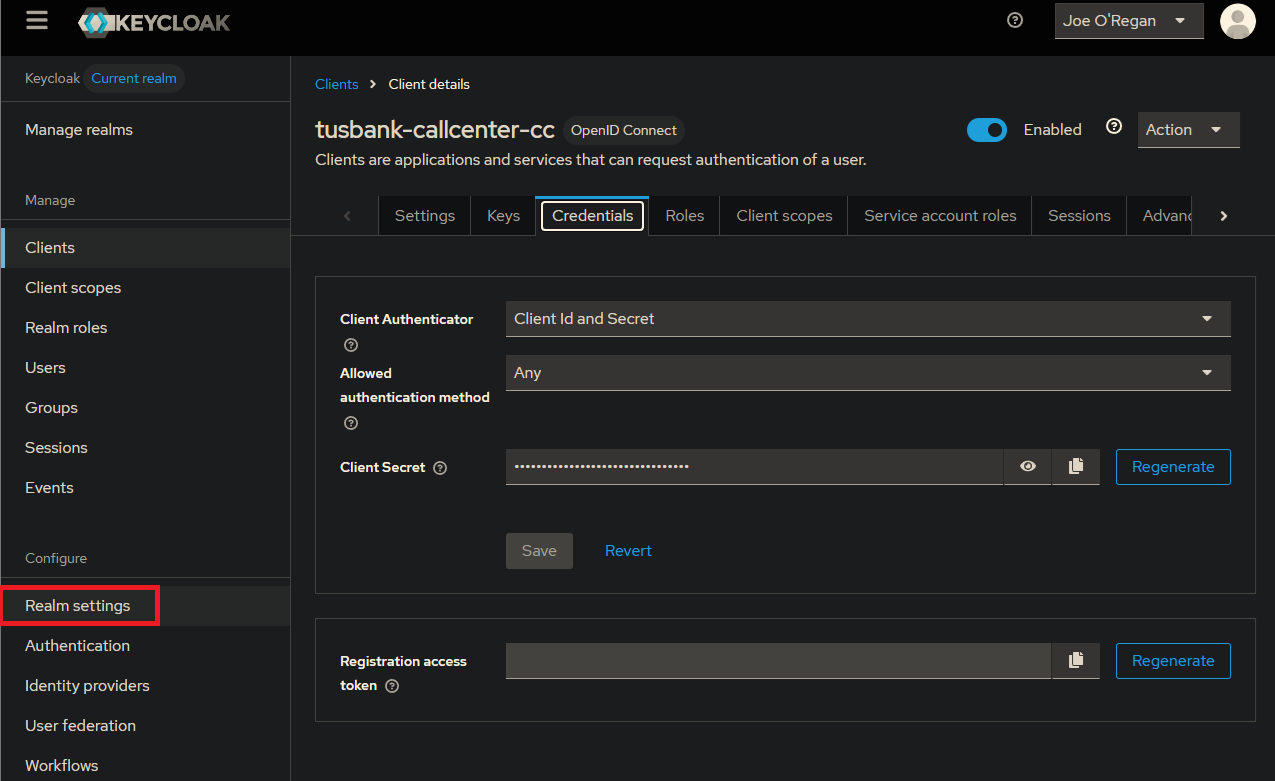The height and width of the screenshot is (781, 1275).
Task: Click Client Authenticator help icon
Action: pyautogui.click(x=351, y=345)
